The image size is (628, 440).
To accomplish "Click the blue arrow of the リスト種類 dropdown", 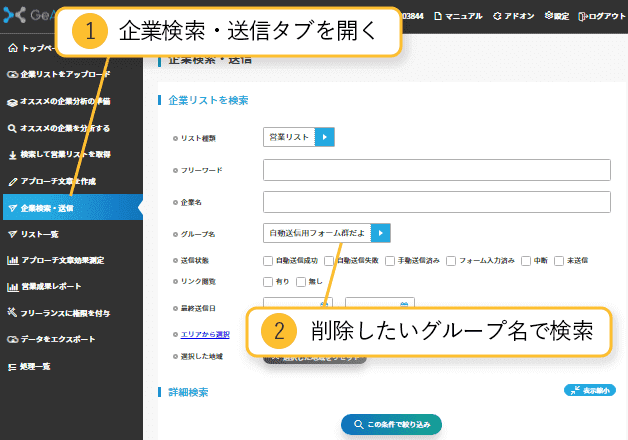I will pos(325,137).
